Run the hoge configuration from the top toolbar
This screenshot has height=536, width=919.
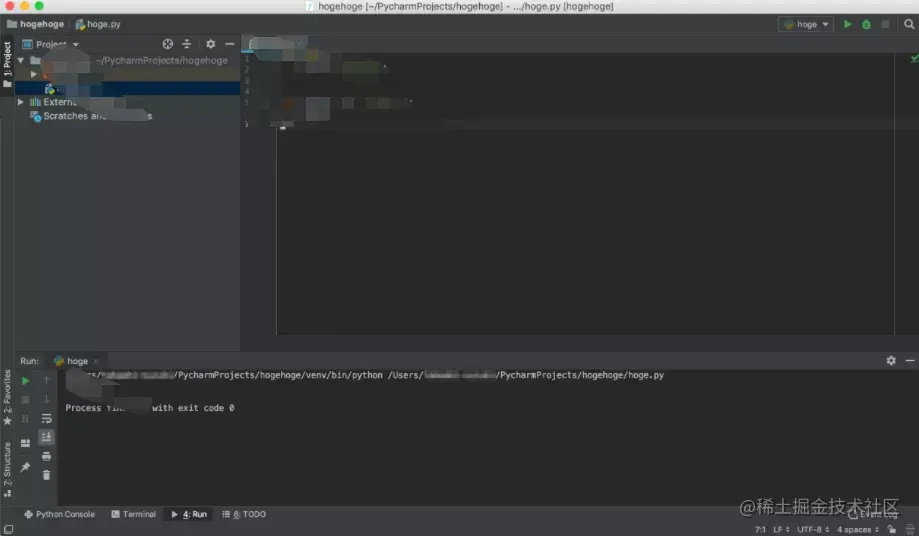847,24
